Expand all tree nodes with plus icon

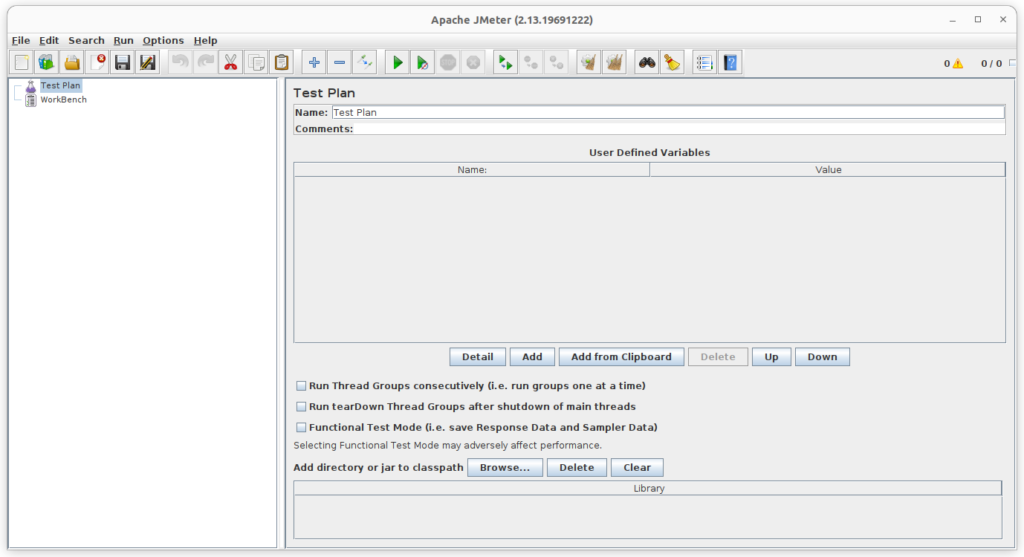tap(314, 63)
